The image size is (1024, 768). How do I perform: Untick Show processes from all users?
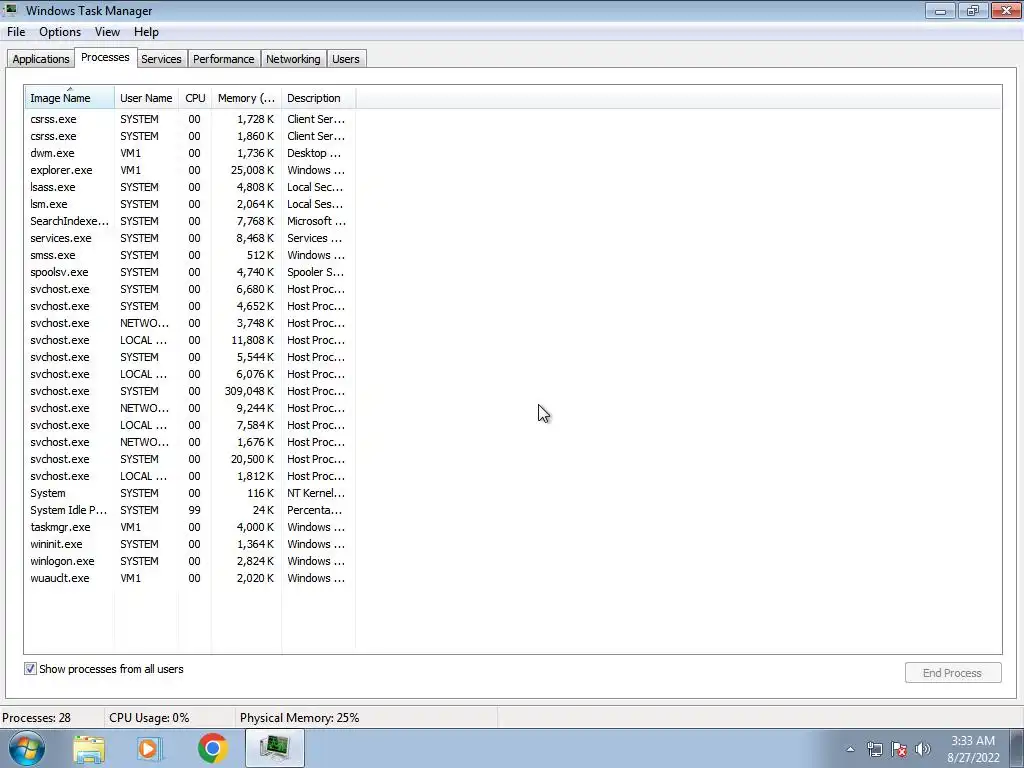(30, 669)
